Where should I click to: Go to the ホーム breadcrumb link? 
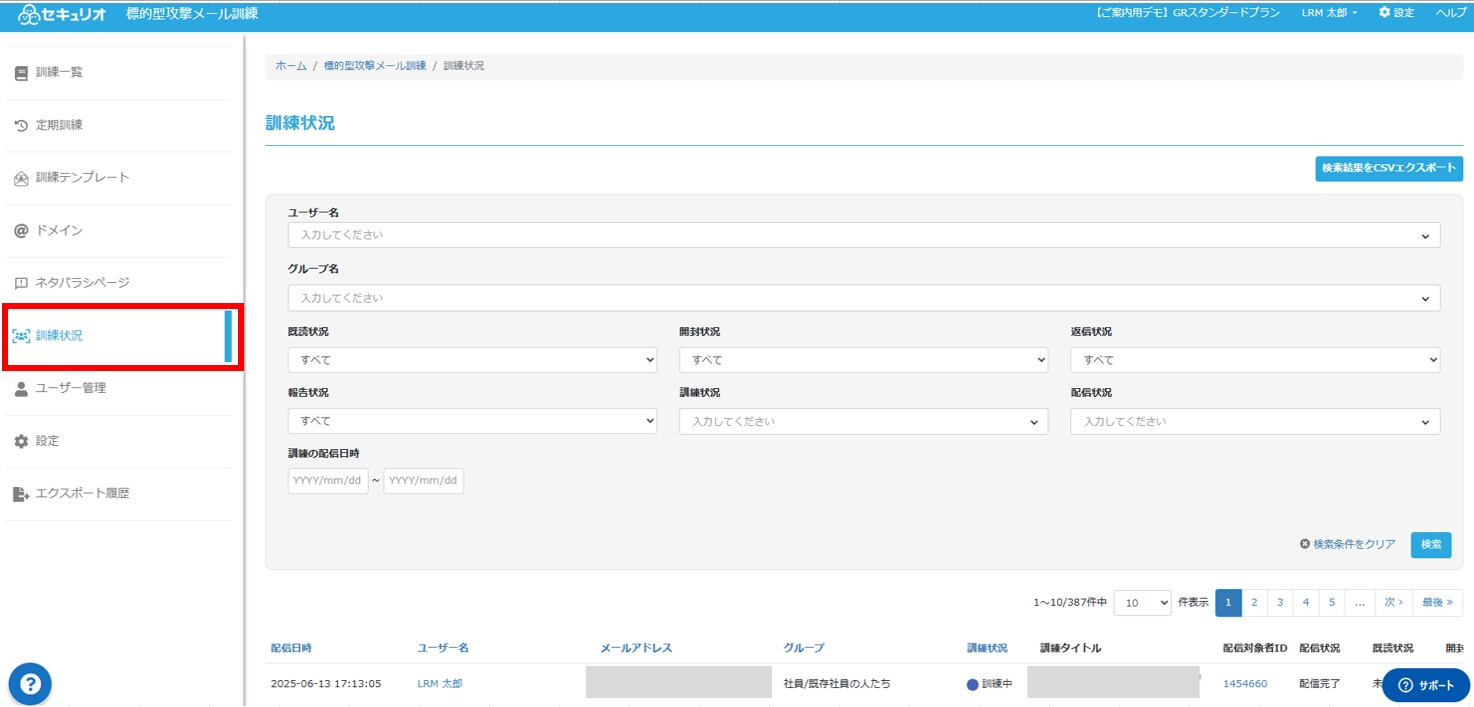(291, 65)
